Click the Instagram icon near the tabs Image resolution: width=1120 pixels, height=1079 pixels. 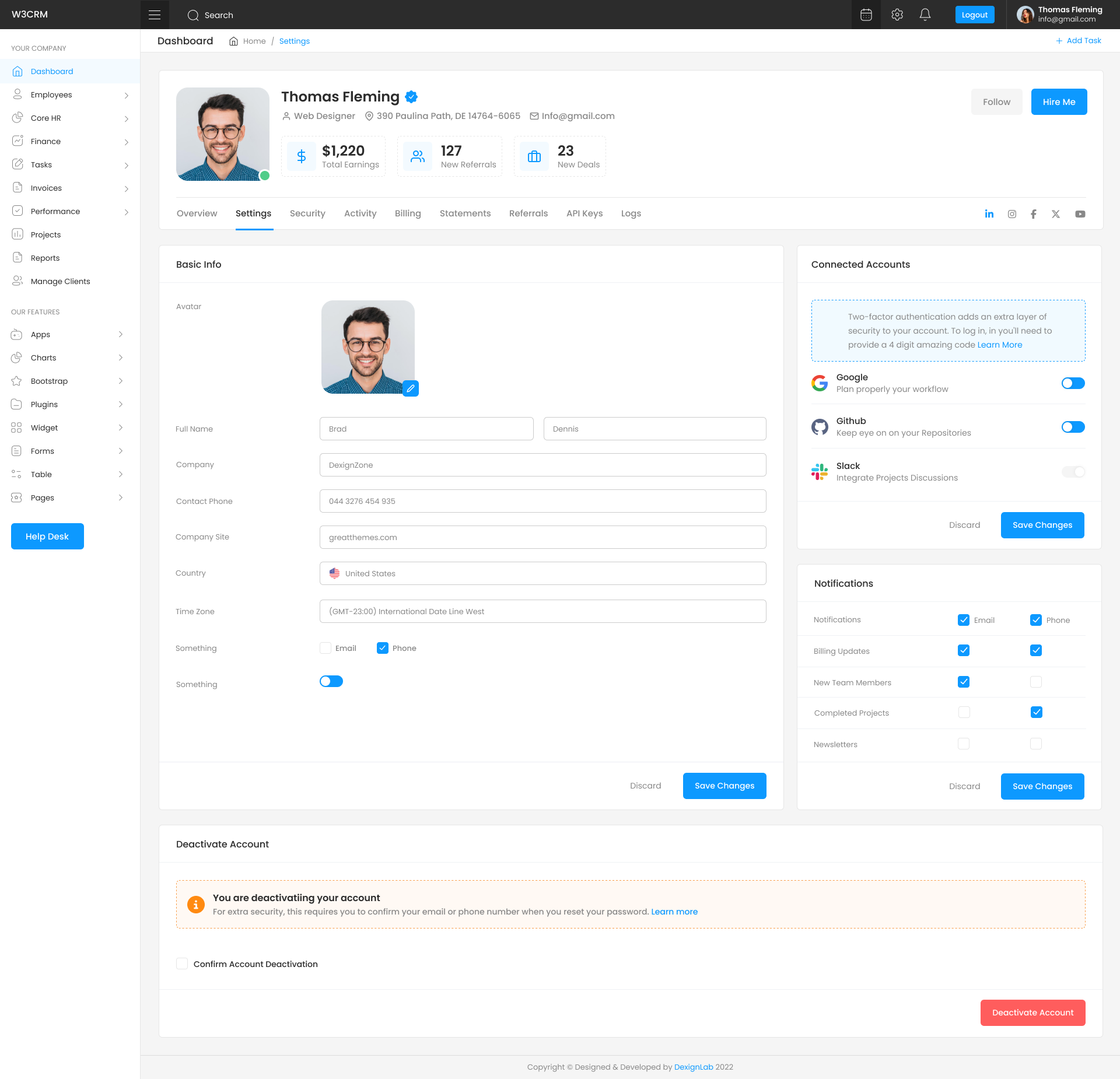1012,214
